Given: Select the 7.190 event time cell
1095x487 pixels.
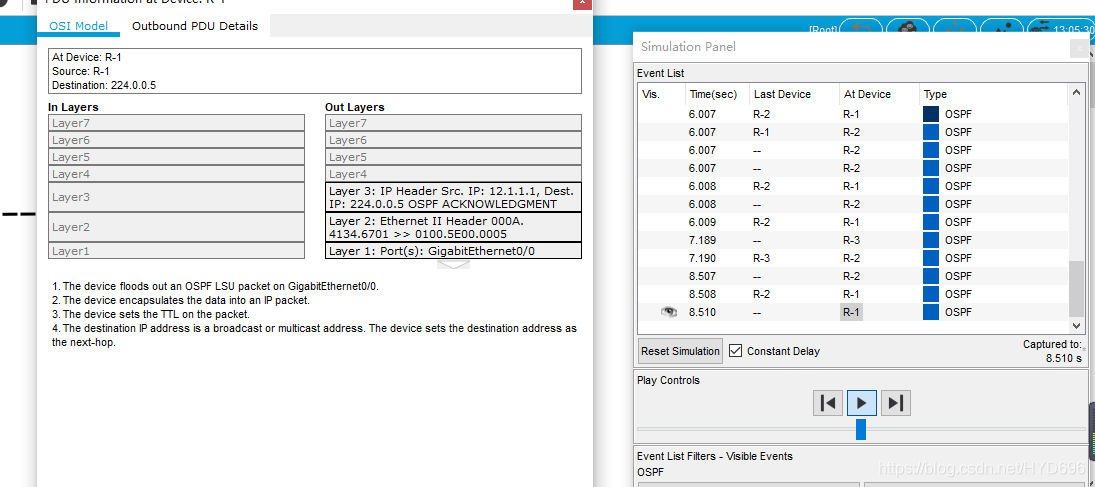Looking at the screenshot, I should [x=702, y=258].
